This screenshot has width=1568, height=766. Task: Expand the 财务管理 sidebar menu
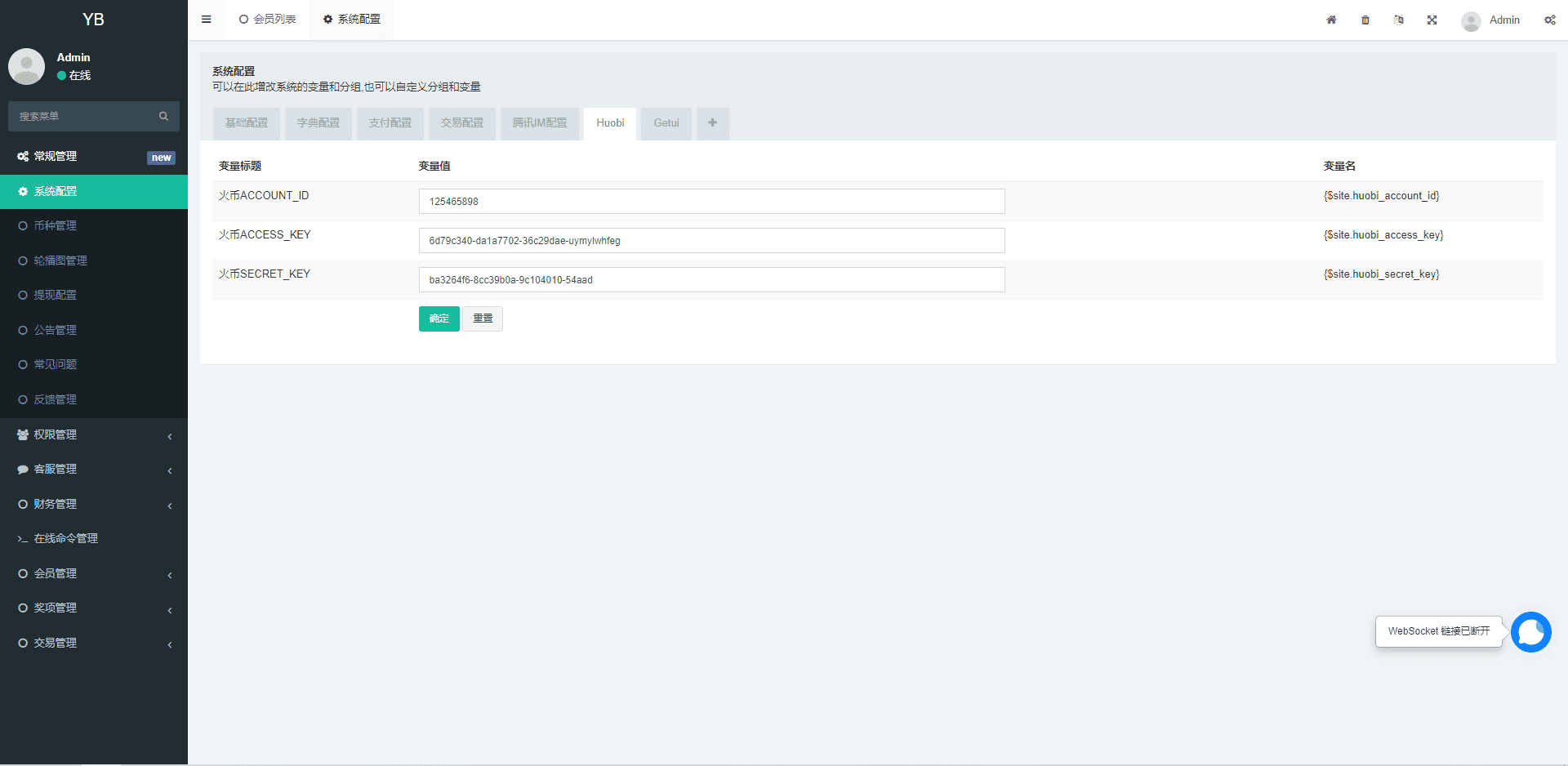(x=94, y=505)
